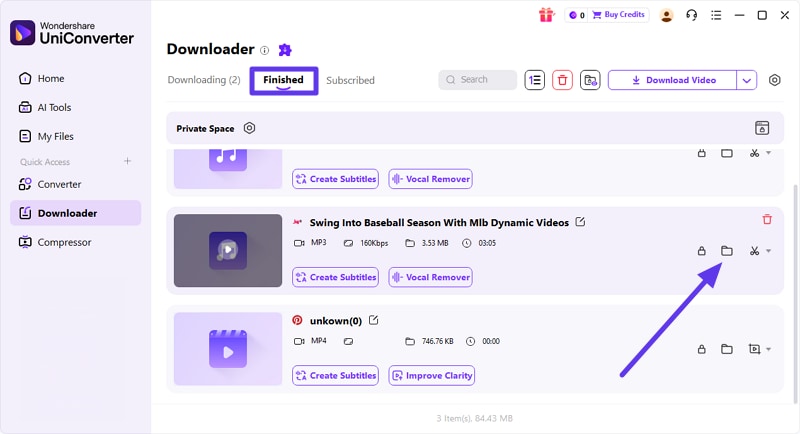Viewport: 800px width, 434px height.
Task: Click the 3.53 MB file size text
Action: point(435,243)
